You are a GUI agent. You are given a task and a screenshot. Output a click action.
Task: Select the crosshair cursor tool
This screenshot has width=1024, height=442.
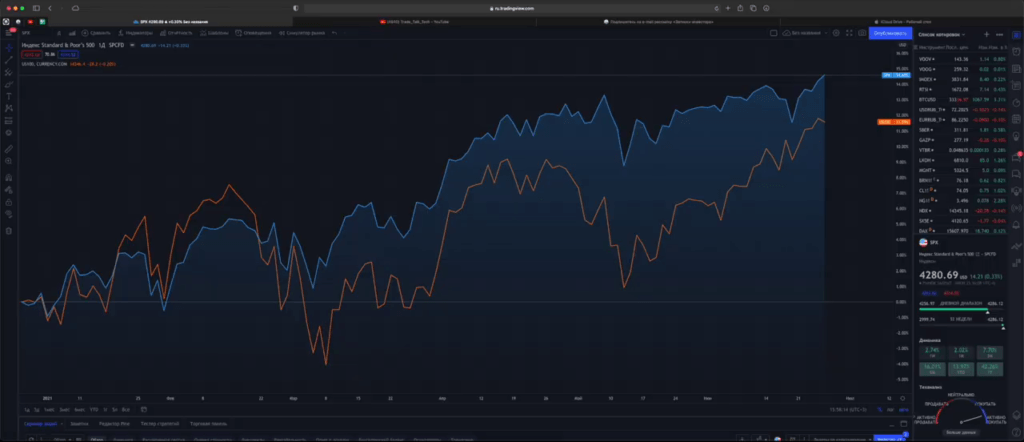coord(9,47)
